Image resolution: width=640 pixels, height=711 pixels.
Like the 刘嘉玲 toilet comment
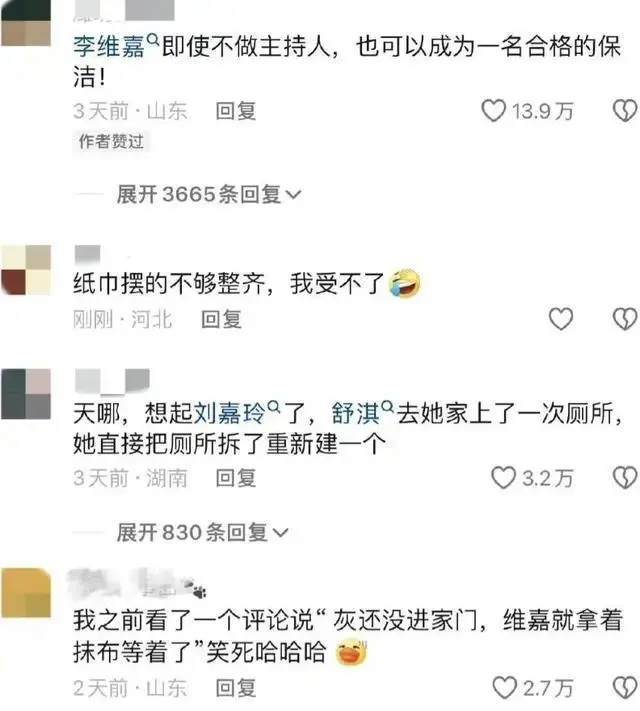pos(503,478)
